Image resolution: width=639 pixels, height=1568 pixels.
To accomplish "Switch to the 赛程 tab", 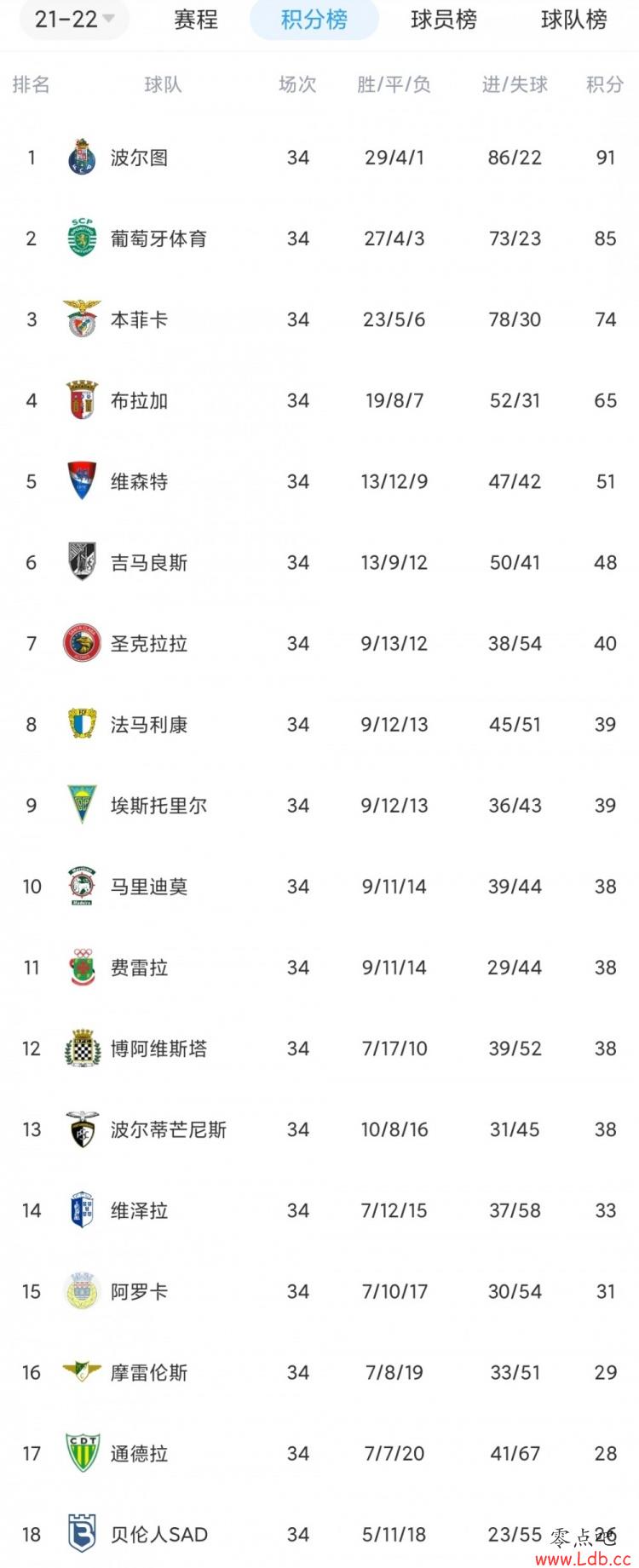I will [x=196, y=19].
